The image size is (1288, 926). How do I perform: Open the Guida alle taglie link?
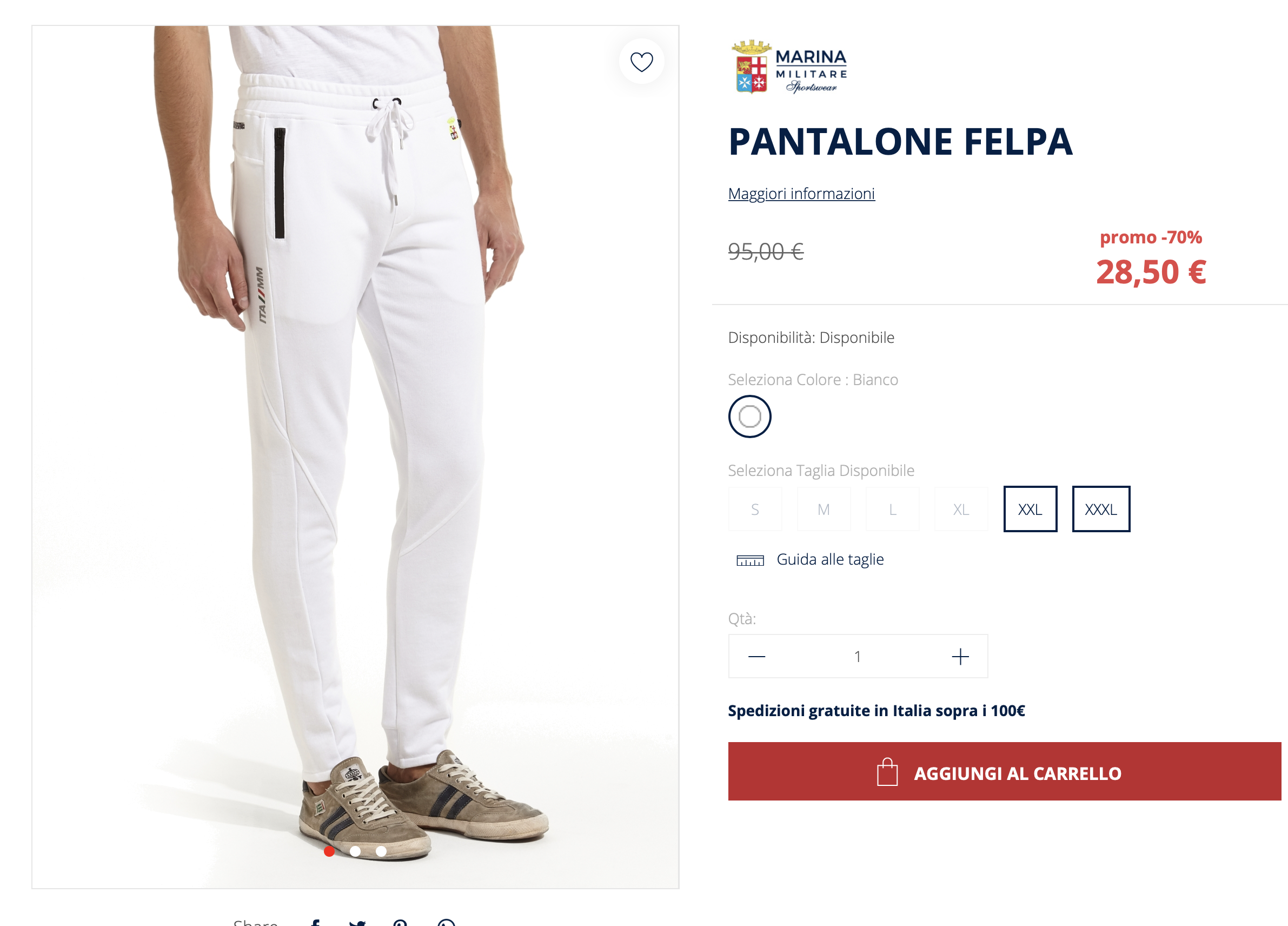[x=829, y=560]
